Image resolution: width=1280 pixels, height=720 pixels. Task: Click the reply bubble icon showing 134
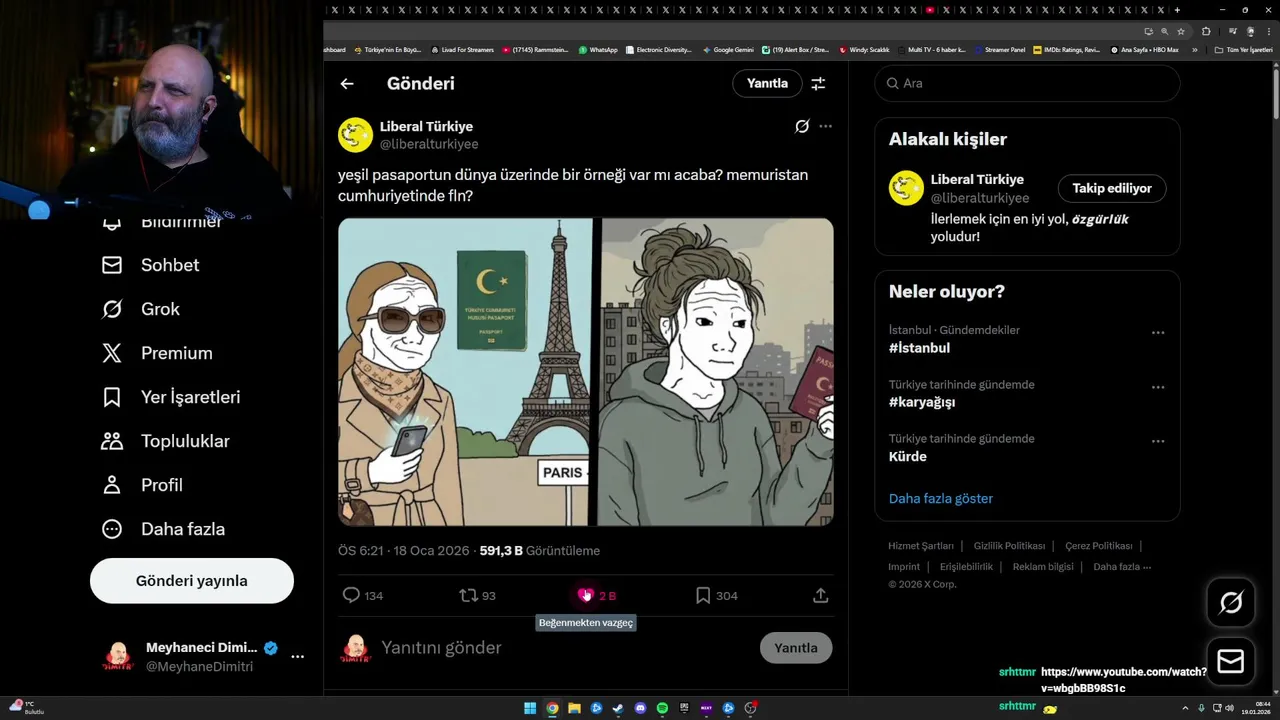[351, 595]
